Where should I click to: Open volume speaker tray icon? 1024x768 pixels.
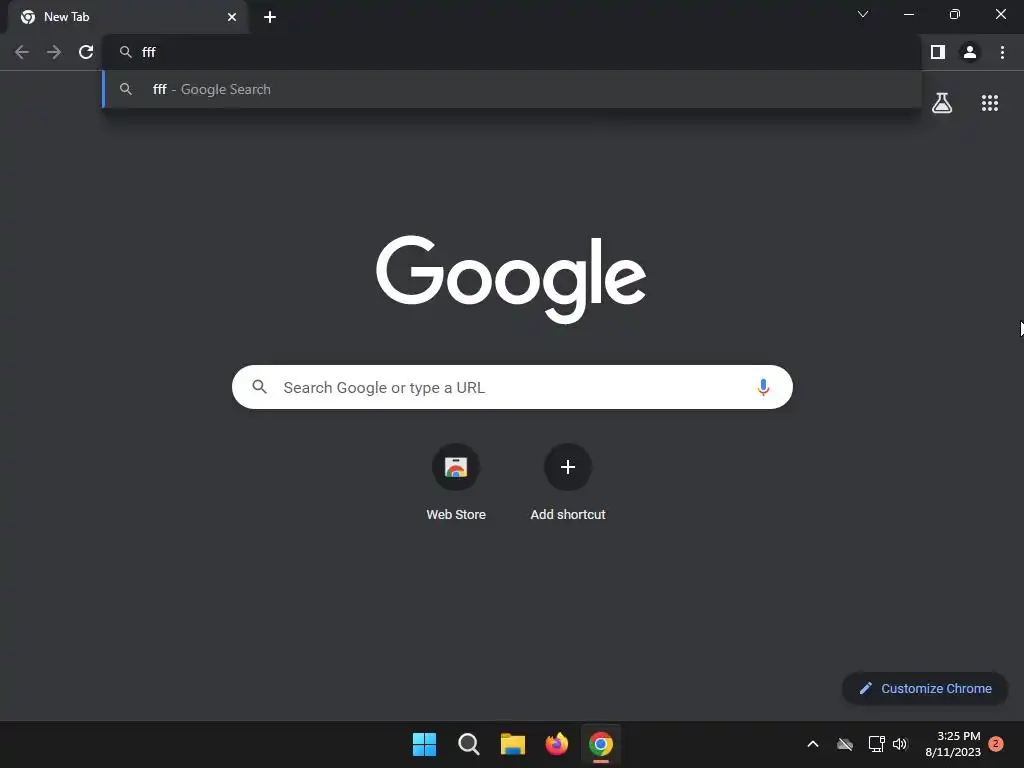pos(900,744)
